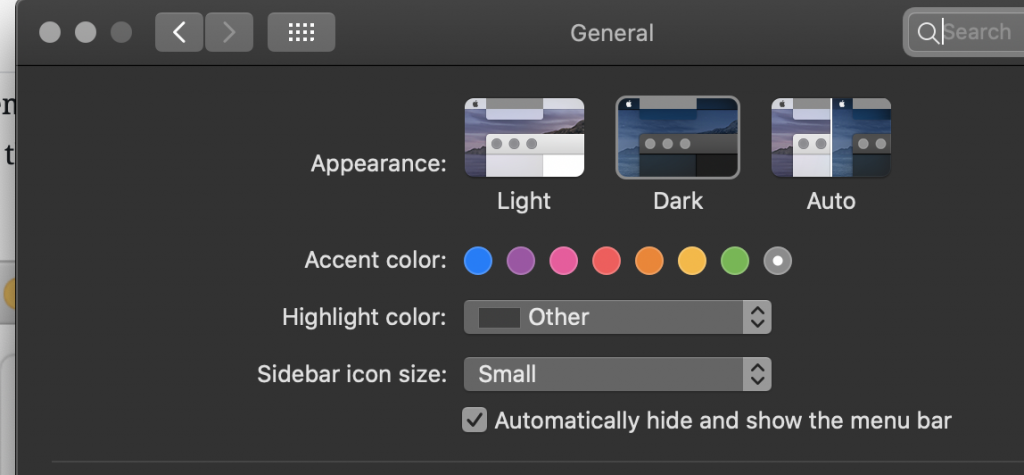Viewport: 1024px width, 475px height.
Task: Open the Highlight color dropdown
Action: pos(617,318)
